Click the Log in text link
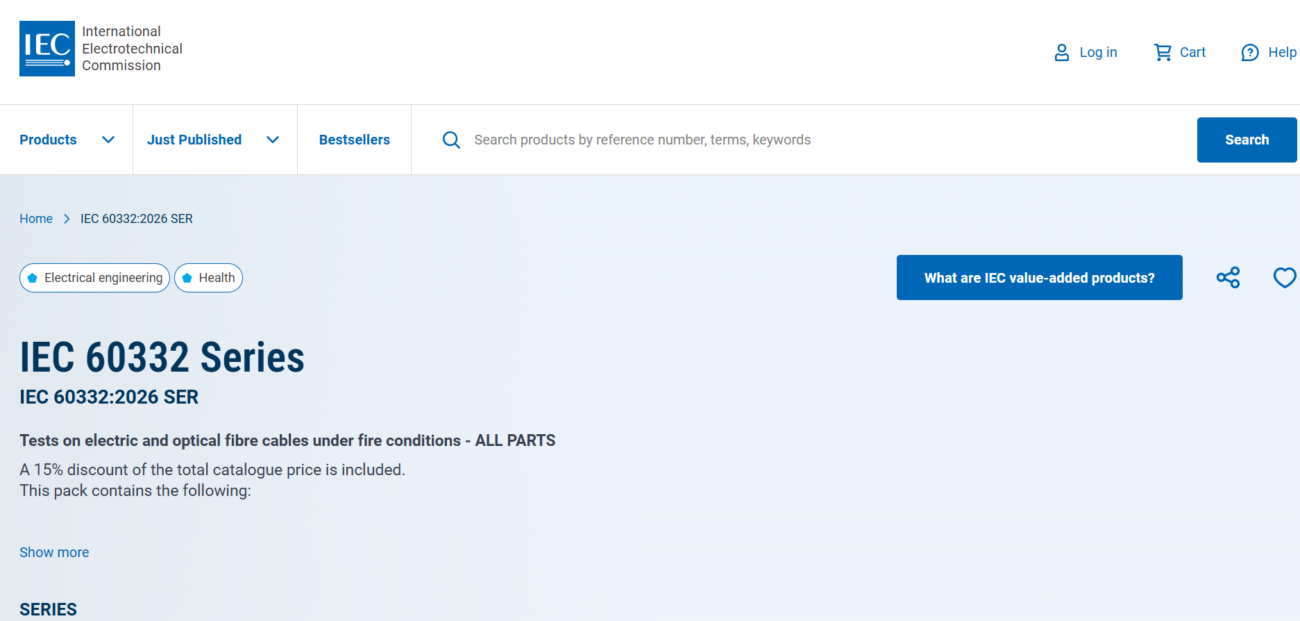This screenshot has height=621, width=1300. coord(1098,52)
